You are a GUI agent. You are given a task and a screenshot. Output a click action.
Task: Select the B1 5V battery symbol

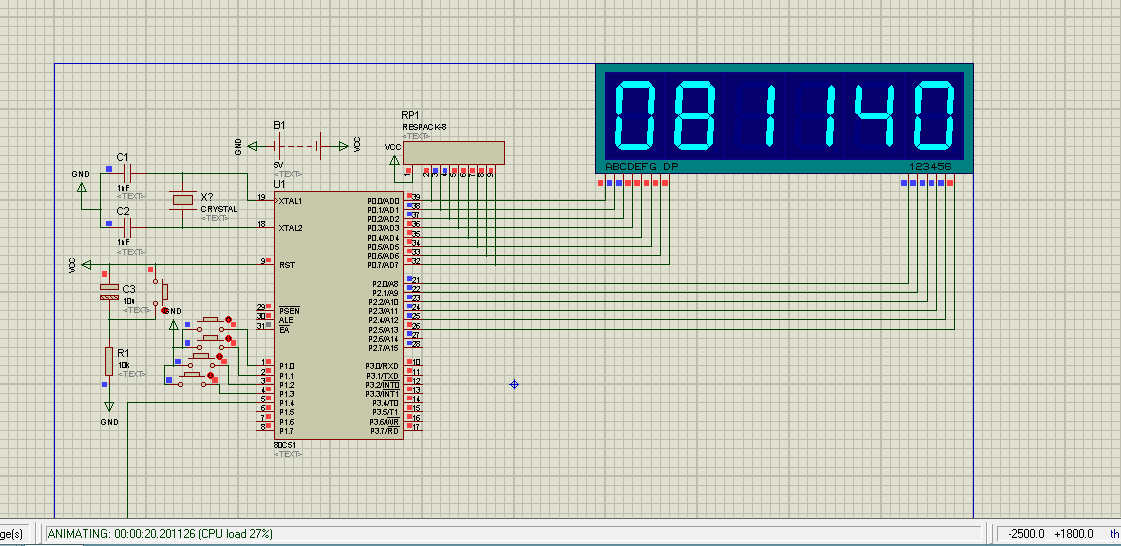pyautogui.click(x=299, y=147)
